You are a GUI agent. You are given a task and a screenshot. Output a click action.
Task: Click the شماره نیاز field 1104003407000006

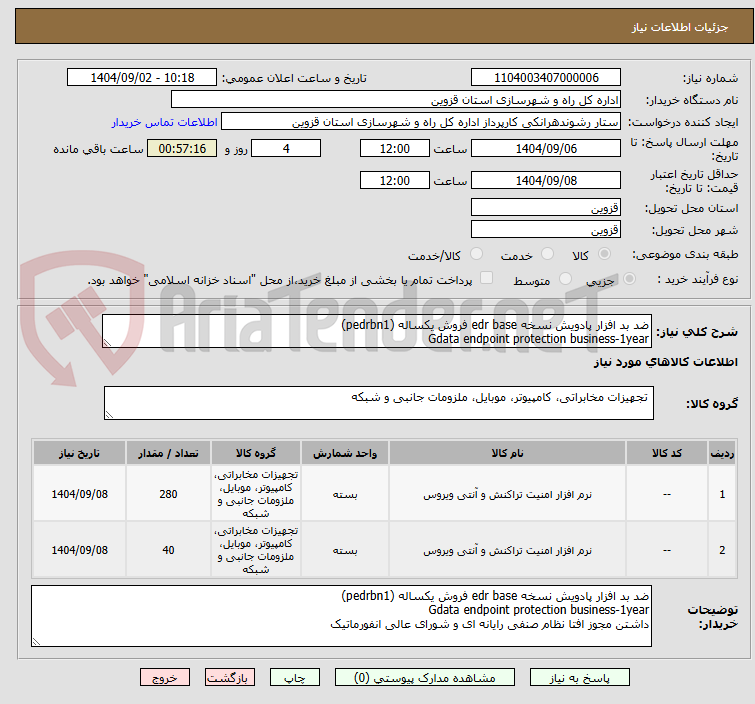pos(546,78)
